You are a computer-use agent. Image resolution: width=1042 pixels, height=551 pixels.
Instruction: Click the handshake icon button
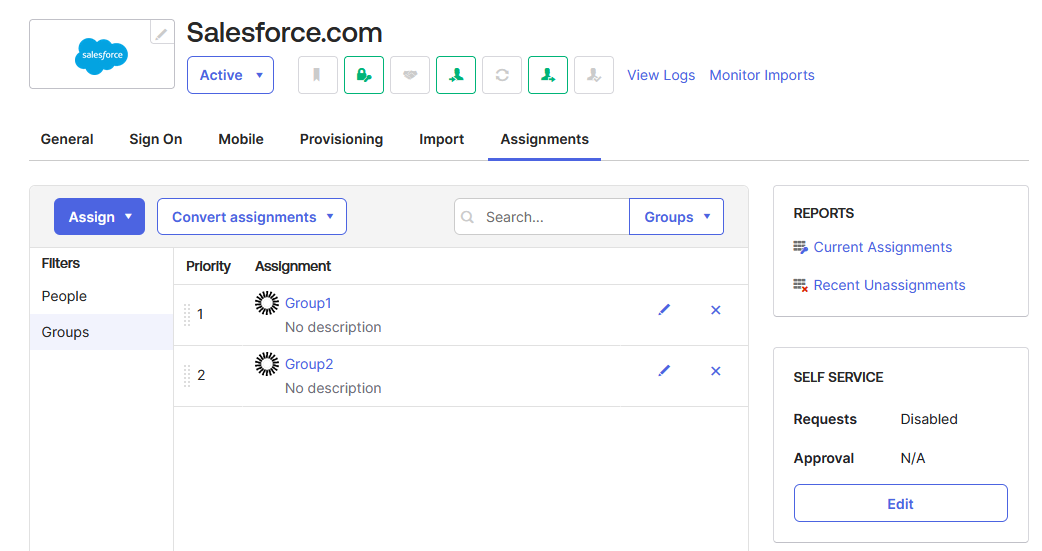(x=410, y=75)
